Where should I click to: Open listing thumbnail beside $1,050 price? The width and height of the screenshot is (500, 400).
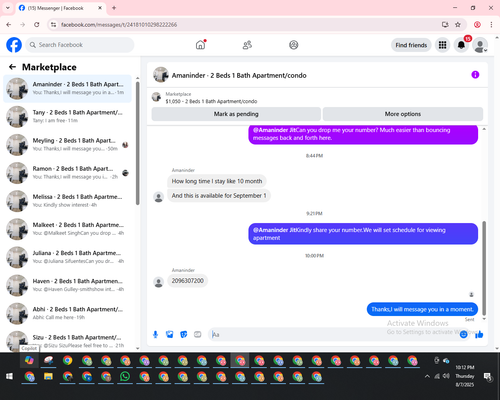(x=156, y=97)
